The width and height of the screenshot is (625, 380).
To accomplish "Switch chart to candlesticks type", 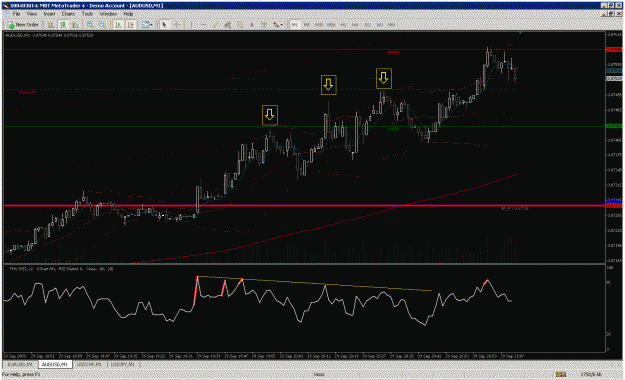I will click(63, 25).
